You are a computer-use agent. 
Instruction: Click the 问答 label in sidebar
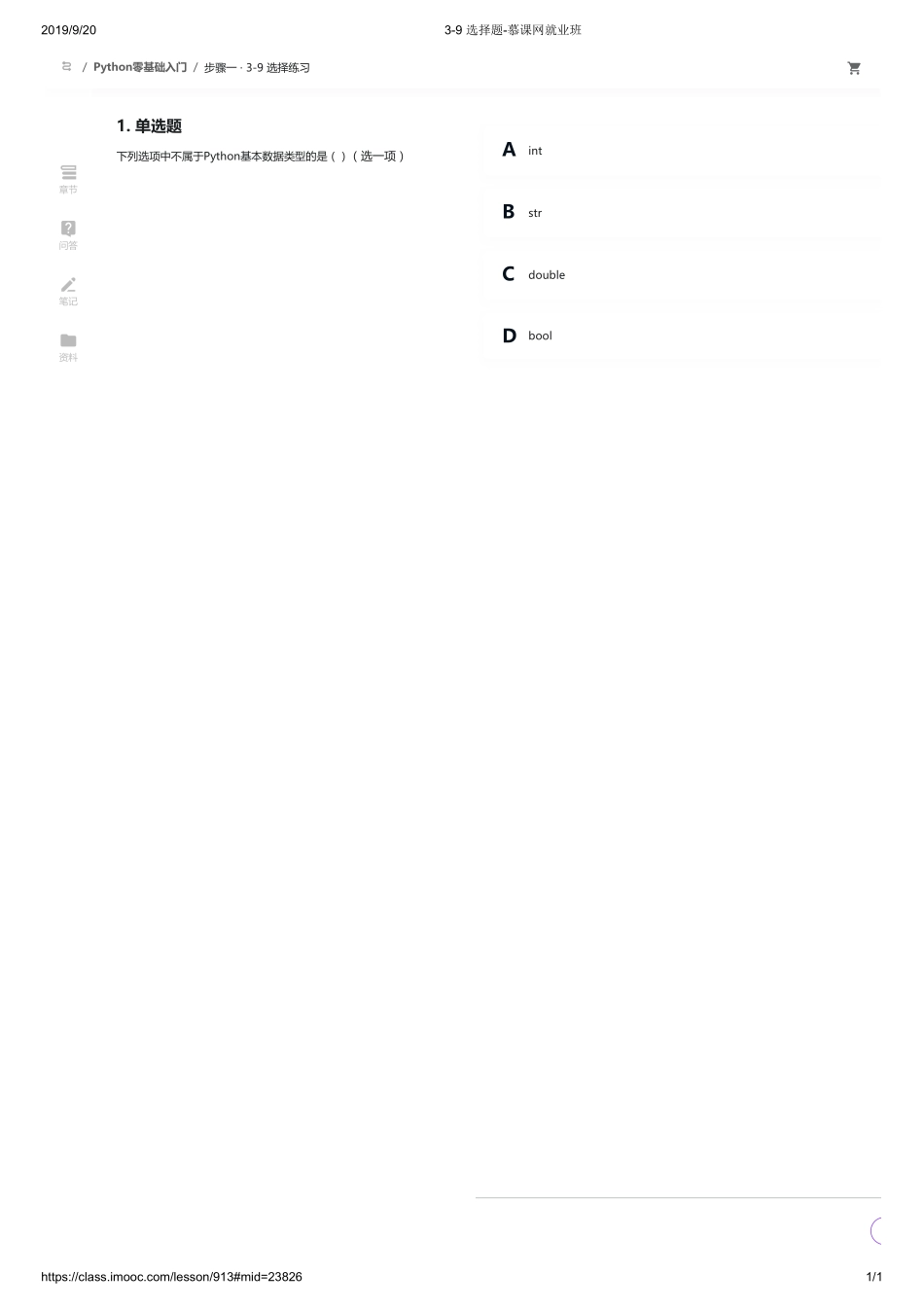(x=68, y=246)
